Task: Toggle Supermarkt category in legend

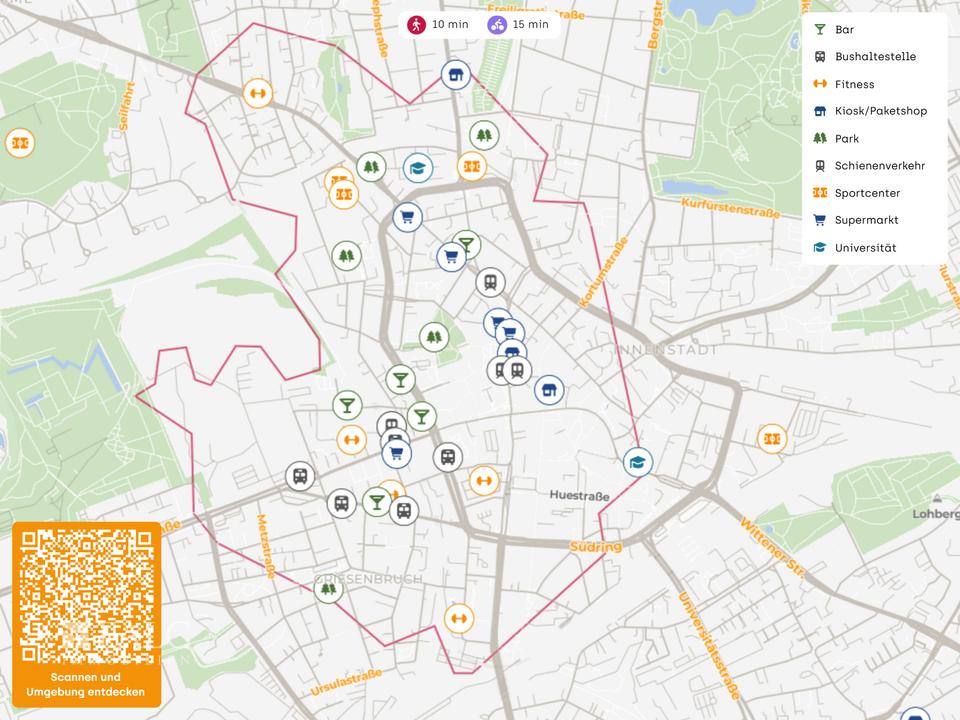Action: pos(866,220)
